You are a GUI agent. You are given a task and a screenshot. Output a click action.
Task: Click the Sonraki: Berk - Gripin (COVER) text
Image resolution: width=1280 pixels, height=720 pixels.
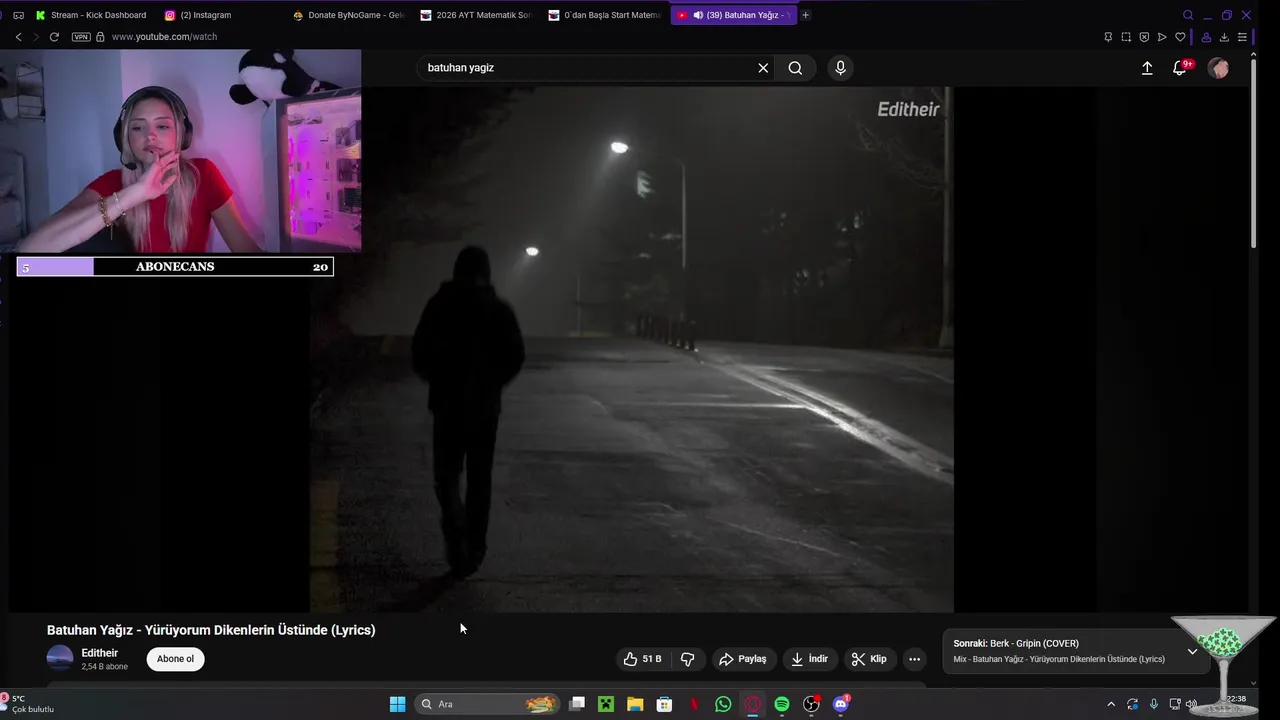tap(1016, 643)
